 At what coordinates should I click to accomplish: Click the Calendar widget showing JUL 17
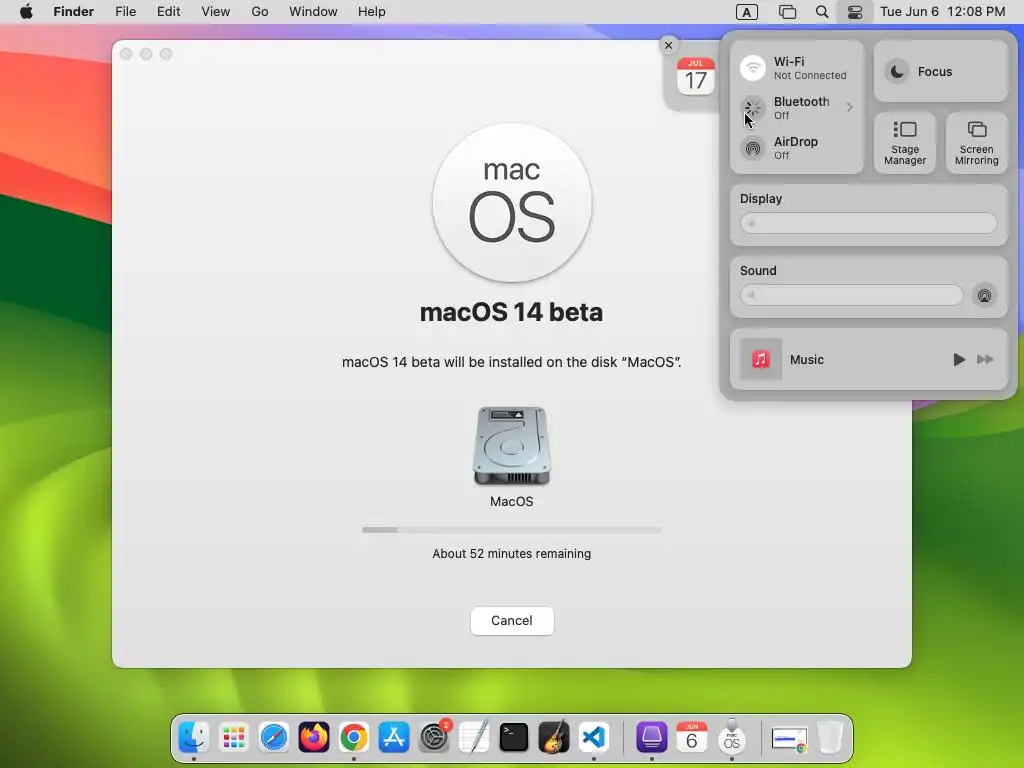pos(696,77)
